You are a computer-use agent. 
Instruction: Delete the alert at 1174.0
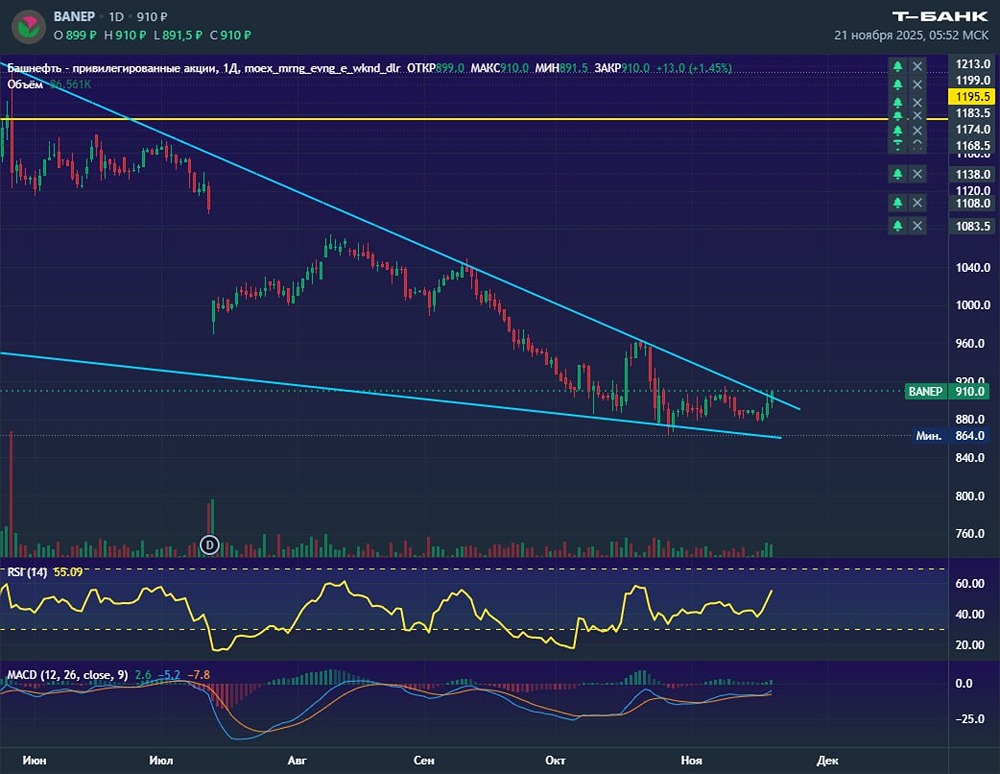pos(917,130)
